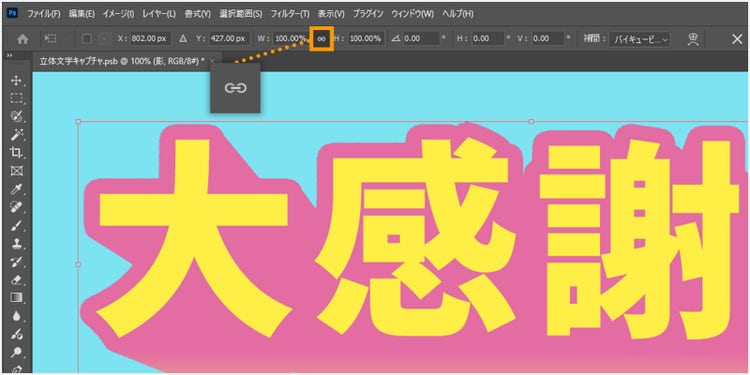750x375 pixels.
Task: Expand the tools panel double arrow
Action: pos(9,56)
